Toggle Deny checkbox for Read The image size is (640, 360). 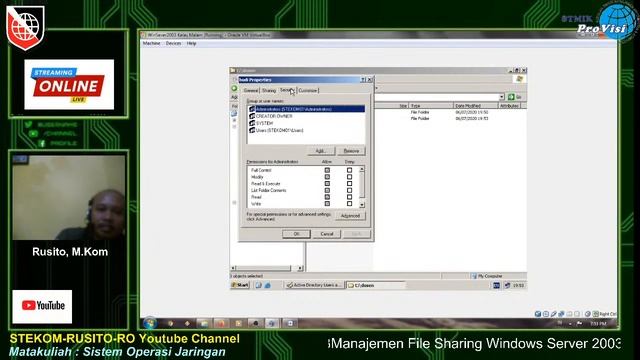[x=349, y=197]
